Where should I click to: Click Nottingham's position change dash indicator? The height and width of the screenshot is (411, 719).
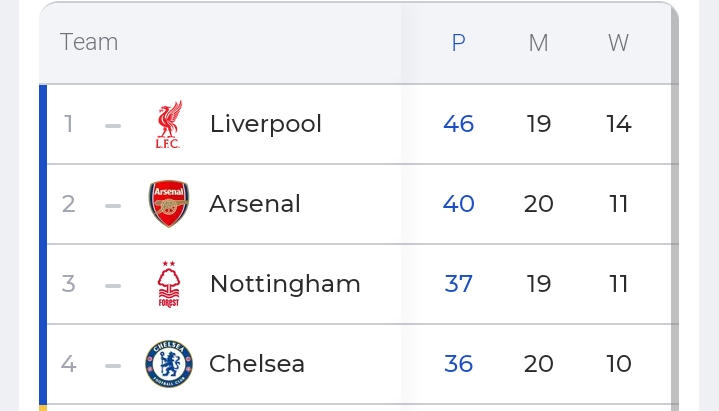click(113, 285)
